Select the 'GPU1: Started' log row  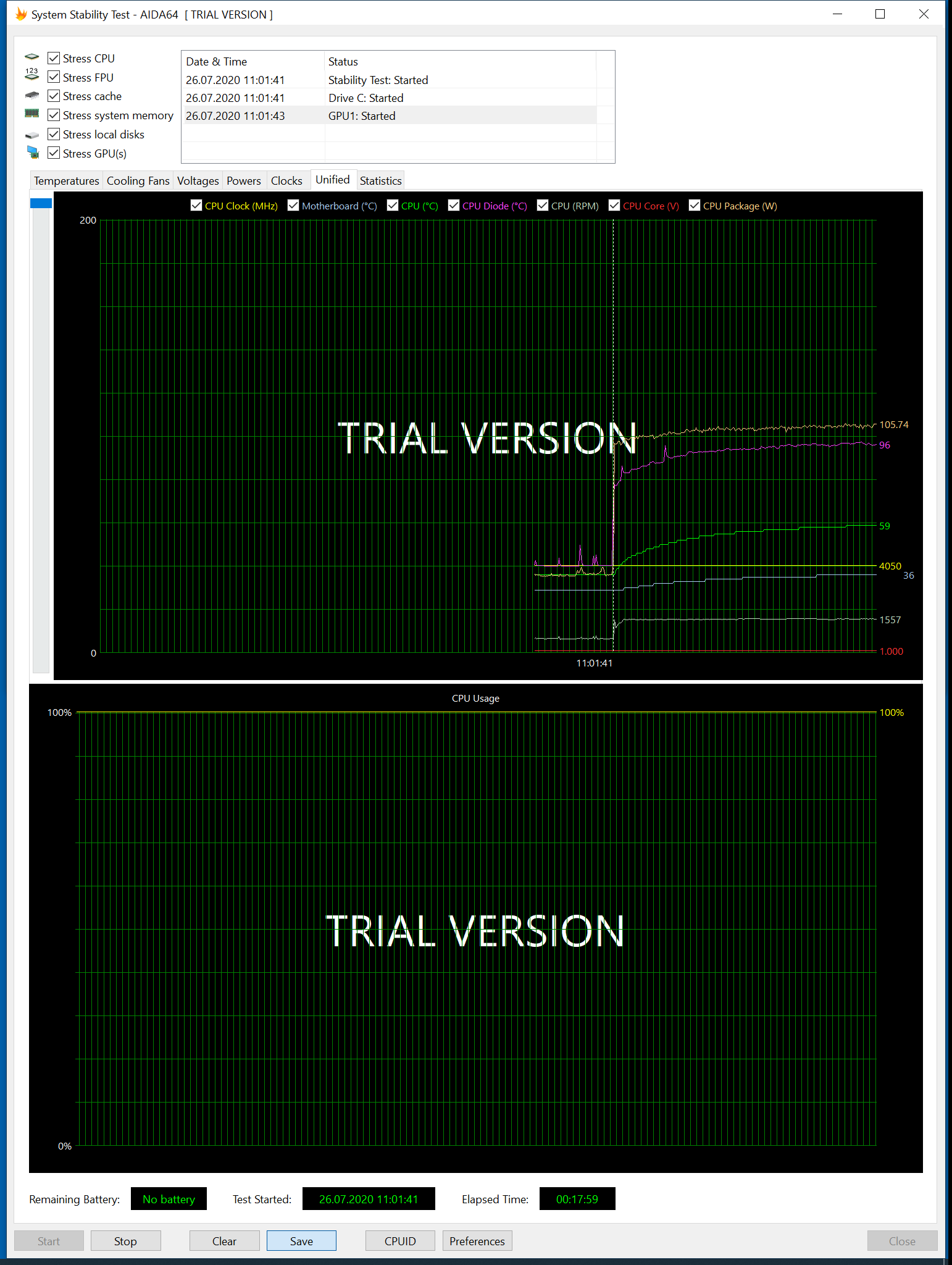click(x=390, y=116)
